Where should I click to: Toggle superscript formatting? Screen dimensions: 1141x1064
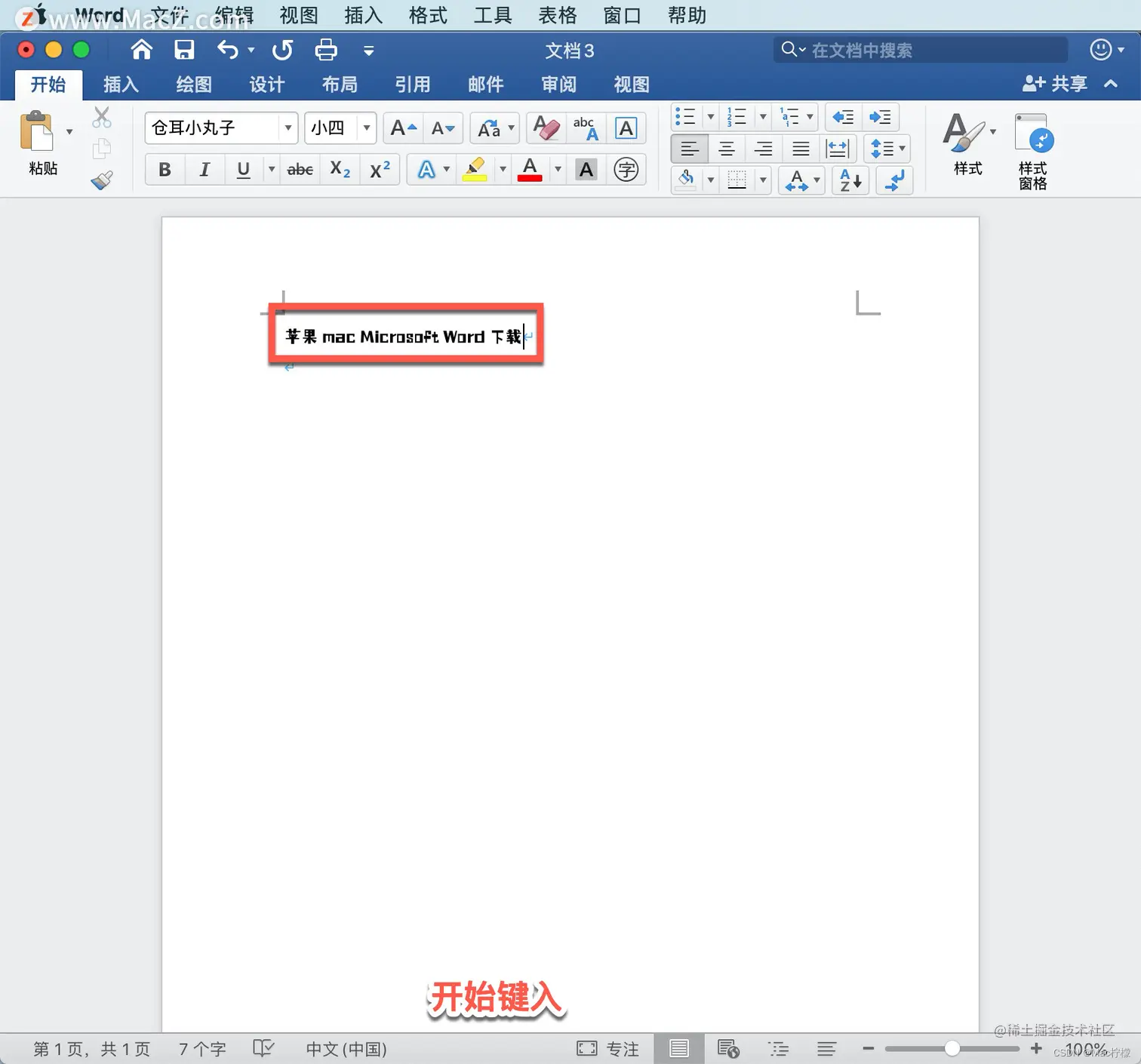(x=380, y=170)
